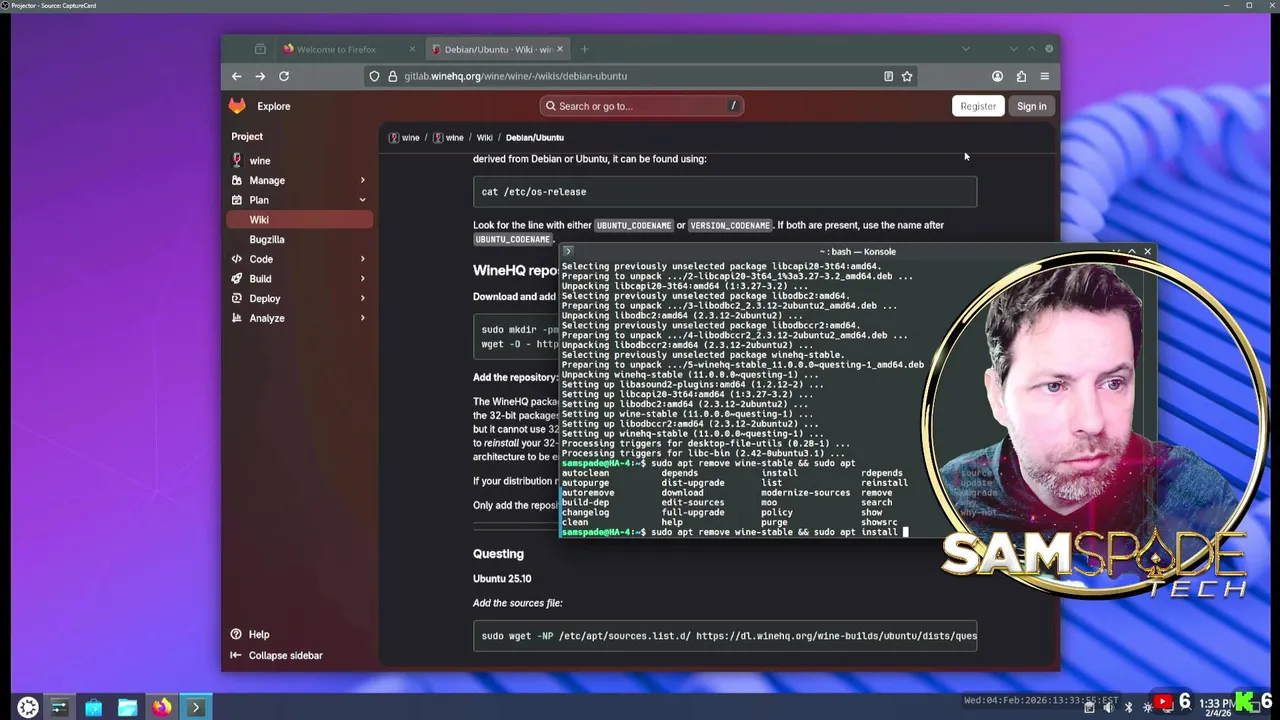Expand the Manage sidebar section

pos(300,180)
